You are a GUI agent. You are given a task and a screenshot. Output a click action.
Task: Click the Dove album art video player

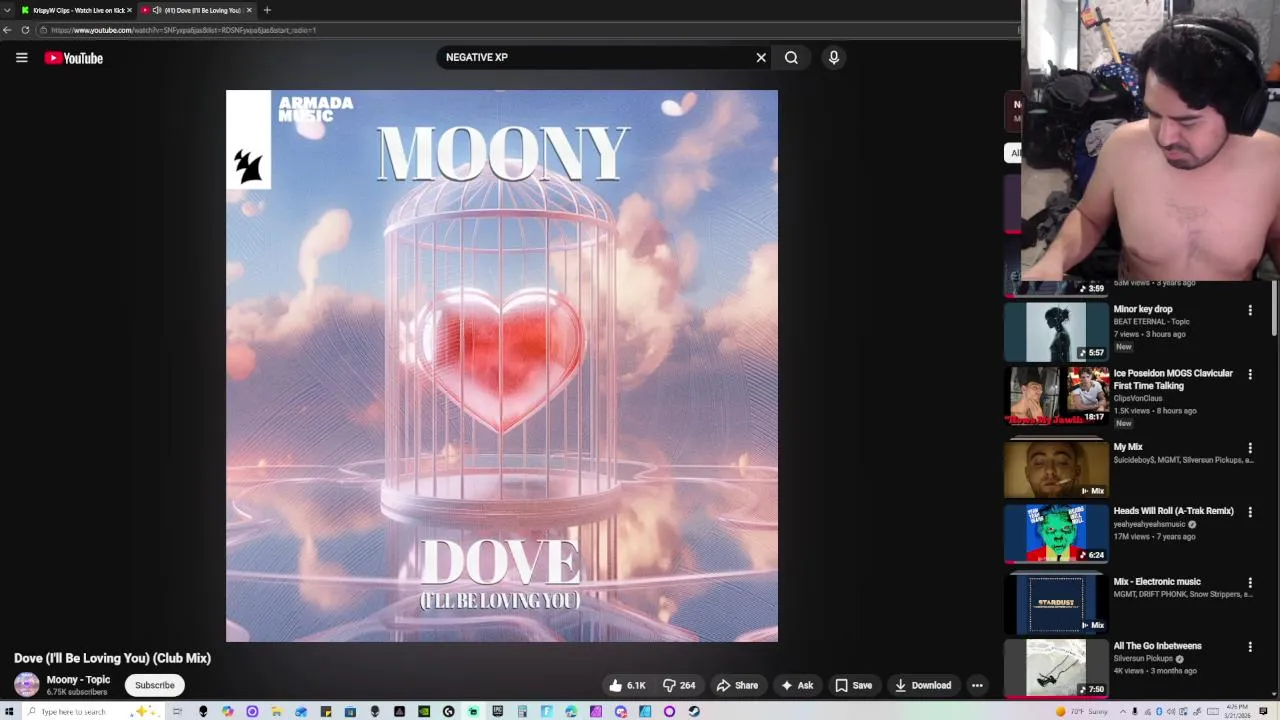click(502, 366)
